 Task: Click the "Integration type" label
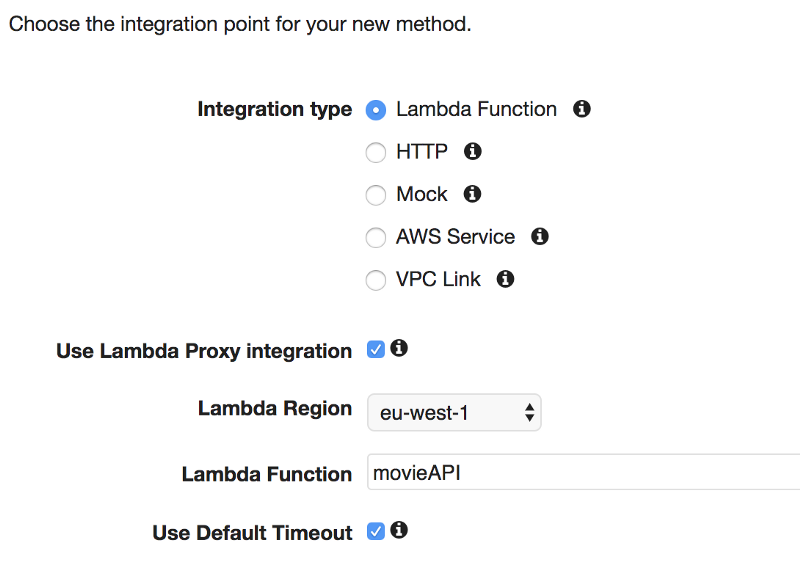275,109
